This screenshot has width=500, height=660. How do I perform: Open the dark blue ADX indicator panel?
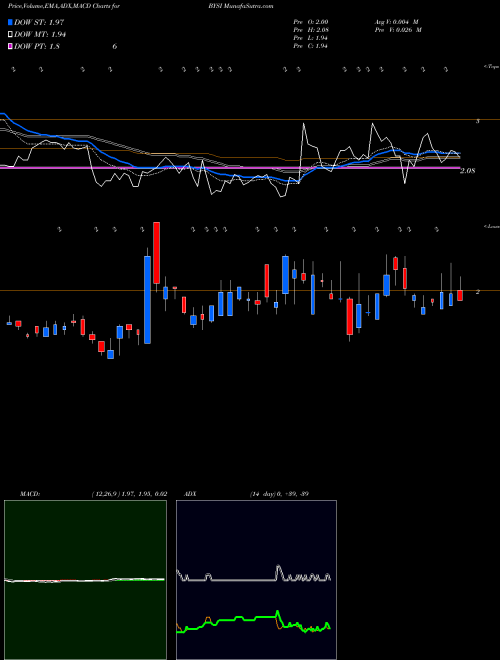click(256, 580)
